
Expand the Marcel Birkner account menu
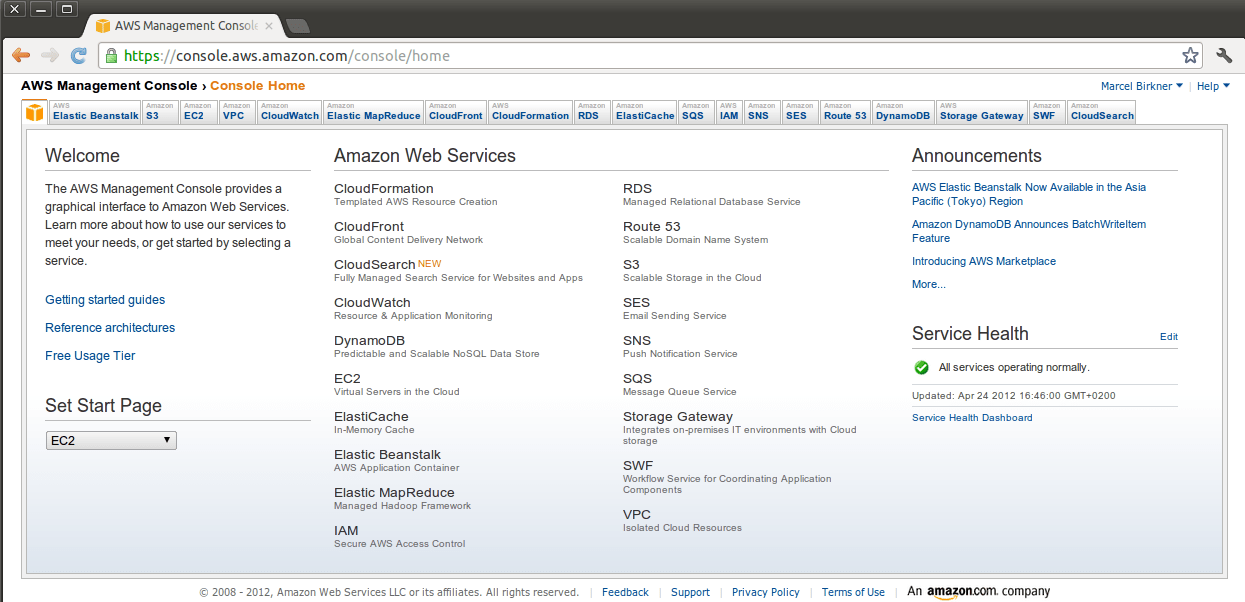(1141, 86)
